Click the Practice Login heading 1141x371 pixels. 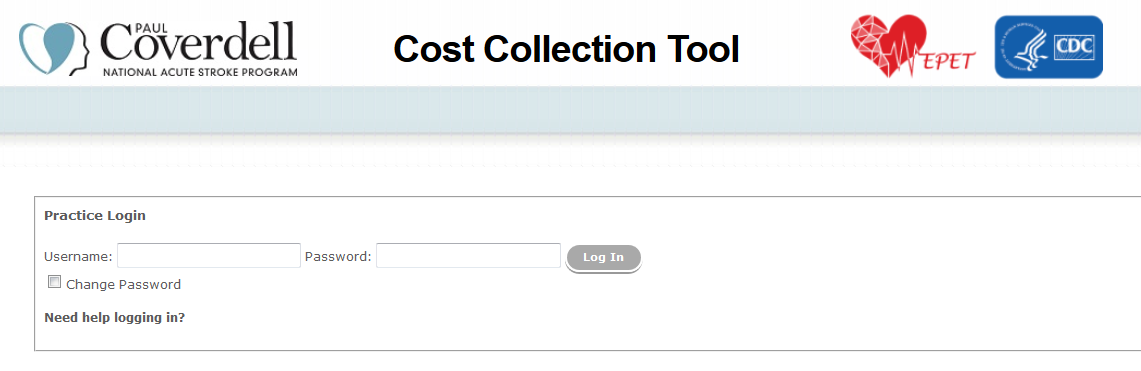click(x=95, y=216)
